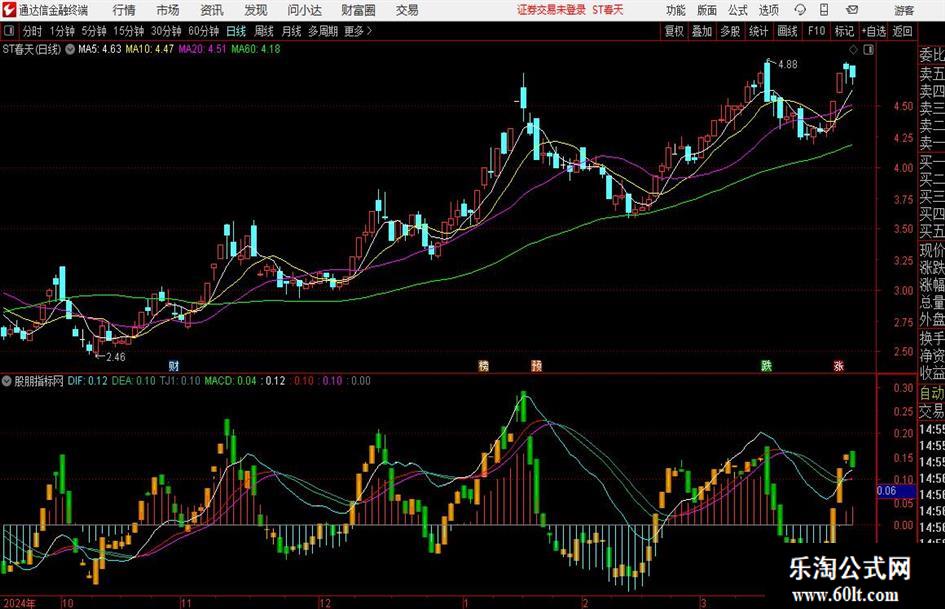Click the 2024年 date axis label

(19, 603)
